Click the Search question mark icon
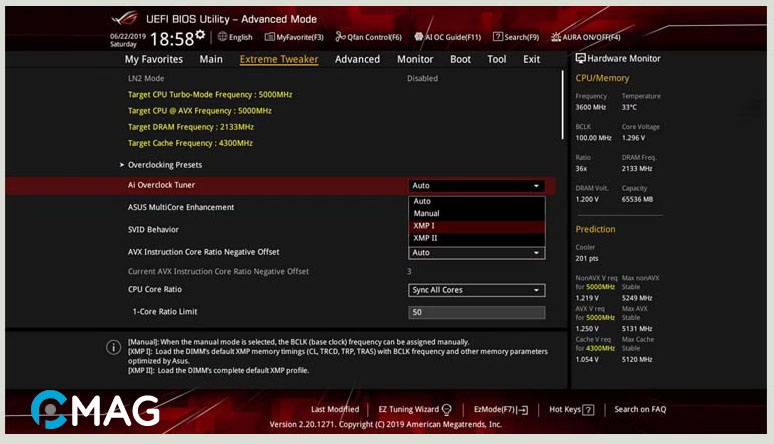Viewport: 774px width, 444px height. click(498, 37)
